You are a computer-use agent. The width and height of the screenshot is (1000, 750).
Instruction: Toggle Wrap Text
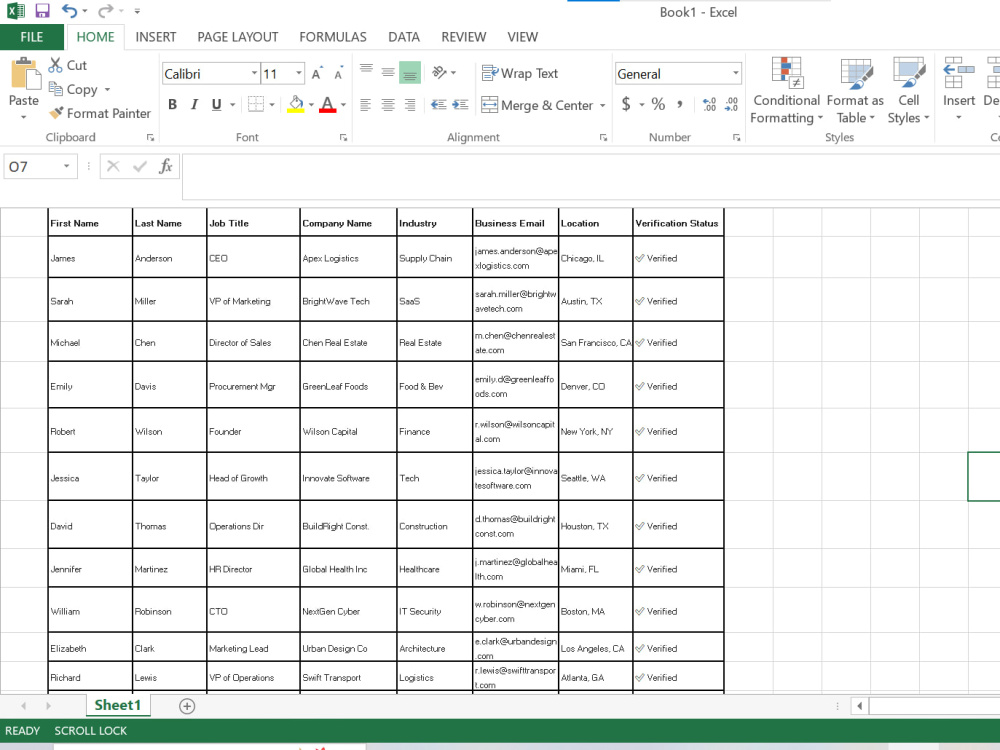click(520, 73)
